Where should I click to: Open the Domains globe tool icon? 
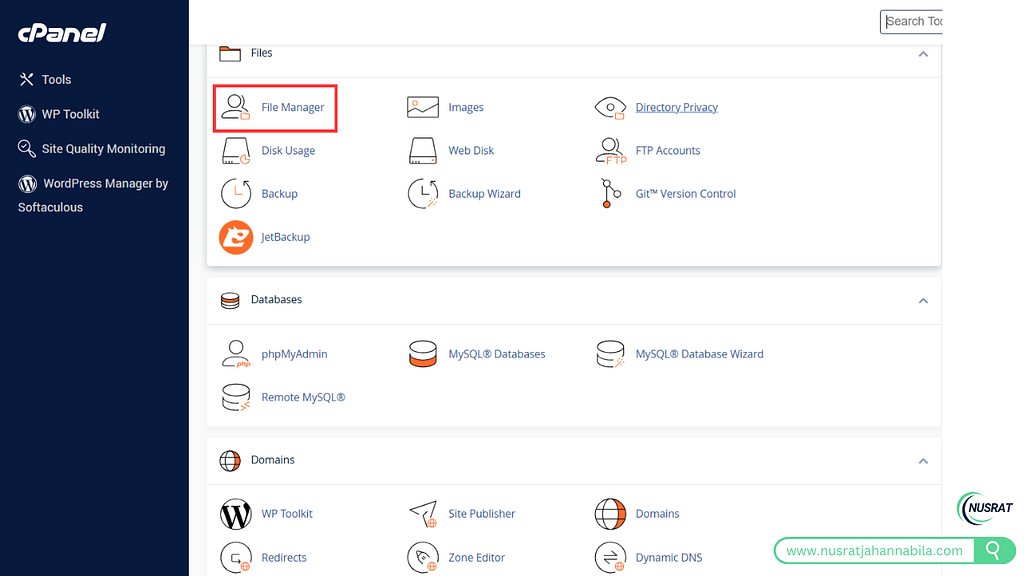pyautogui.click(x=610, y=514)
